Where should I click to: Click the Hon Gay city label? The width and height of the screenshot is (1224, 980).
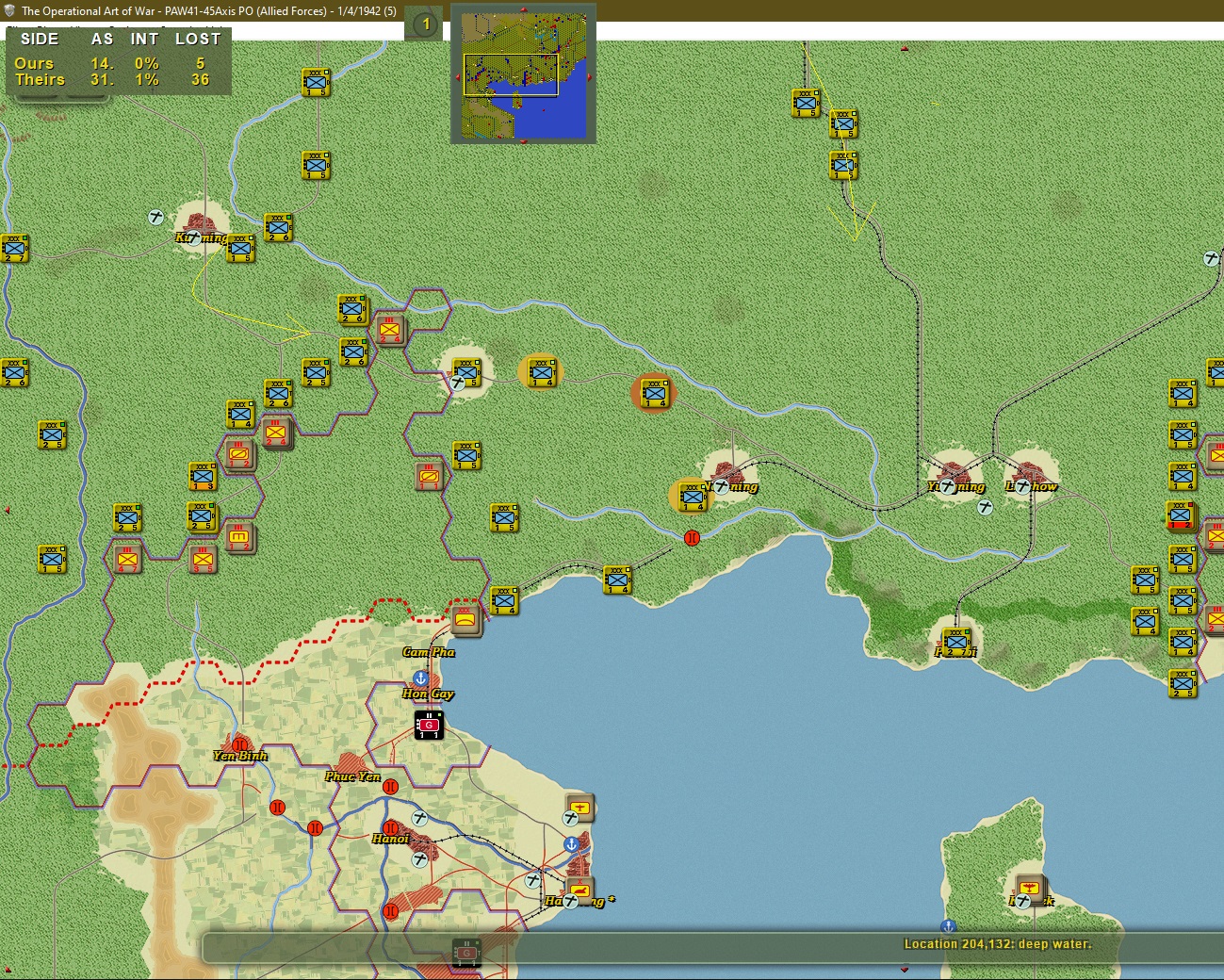429,694
